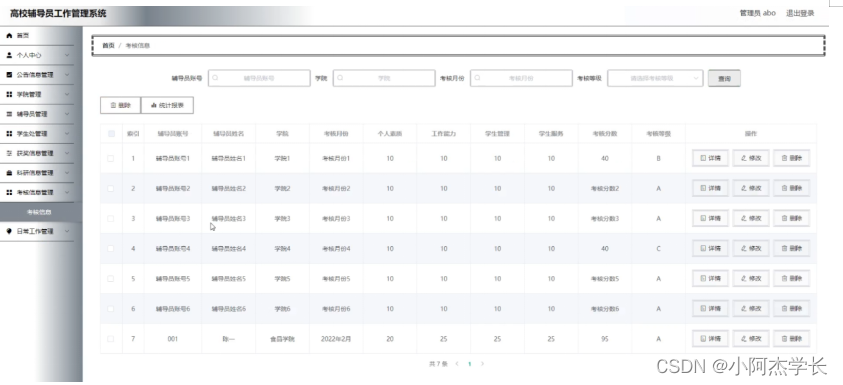Toggle the select-all checkbox in table header

click(111, 133)
